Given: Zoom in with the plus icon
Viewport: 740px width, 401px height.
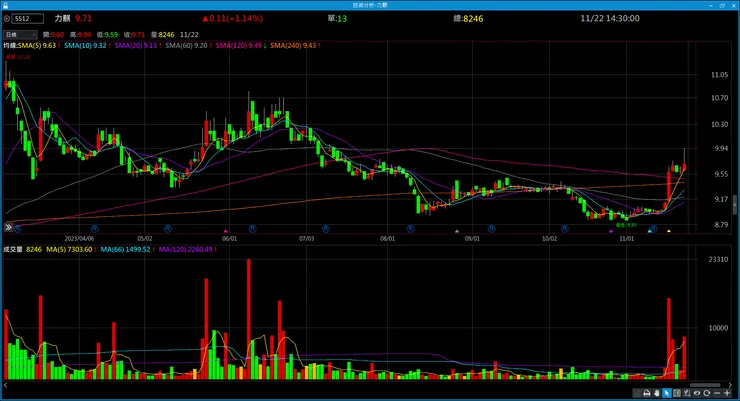Looking at the screenshot, I should coord(727,393).
